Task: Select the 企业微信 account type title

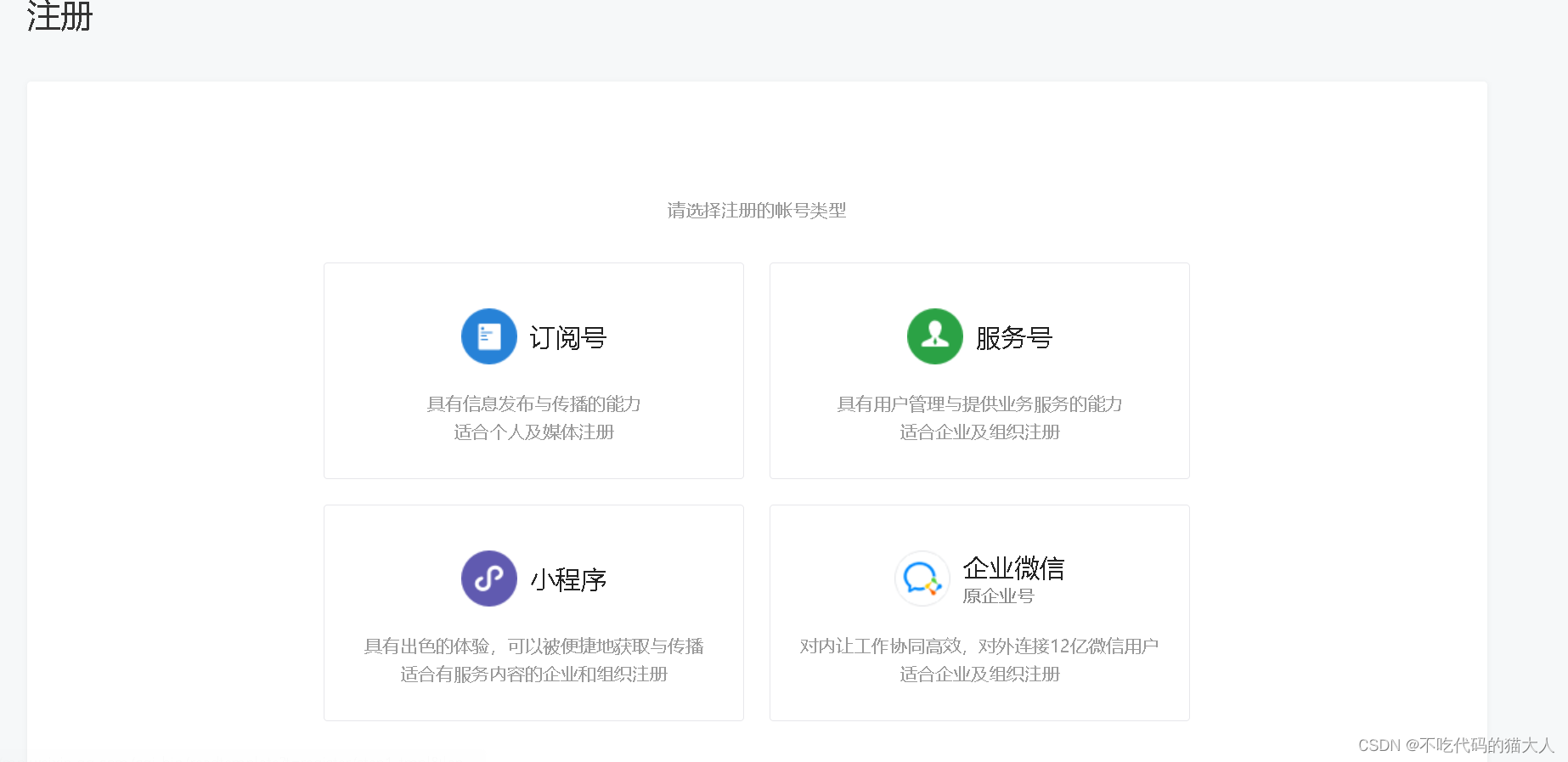Action: click(x=1013, y=568)
